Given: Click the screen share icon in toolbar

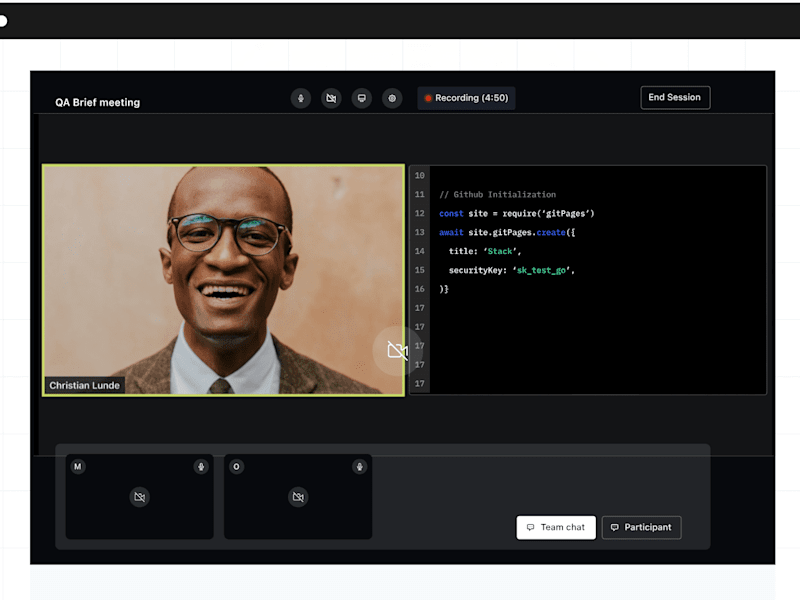Looking at the screenshot, I should click(361, 98).
